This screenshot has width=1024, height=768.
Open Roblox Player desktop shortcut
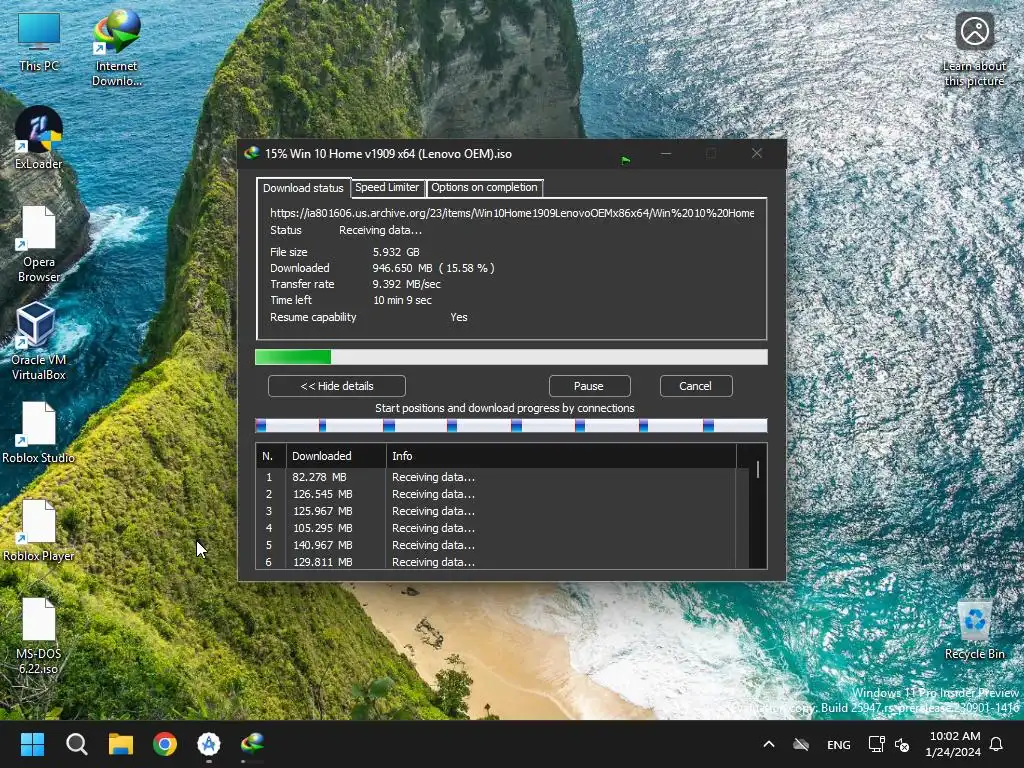tap(39, 530)
